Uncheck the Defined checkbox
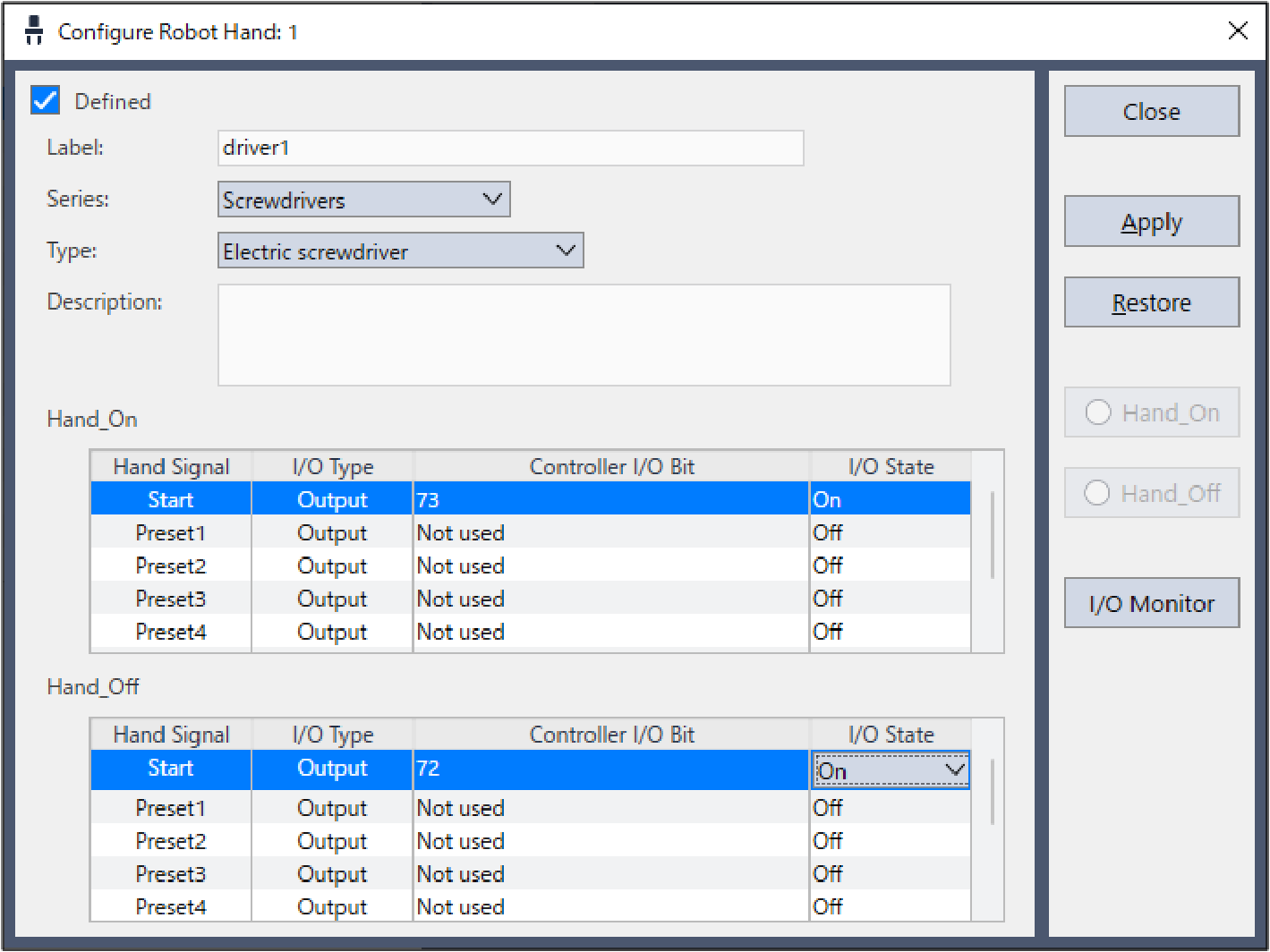Viewport: 1270px width, 952px height. tap(46, 100)
